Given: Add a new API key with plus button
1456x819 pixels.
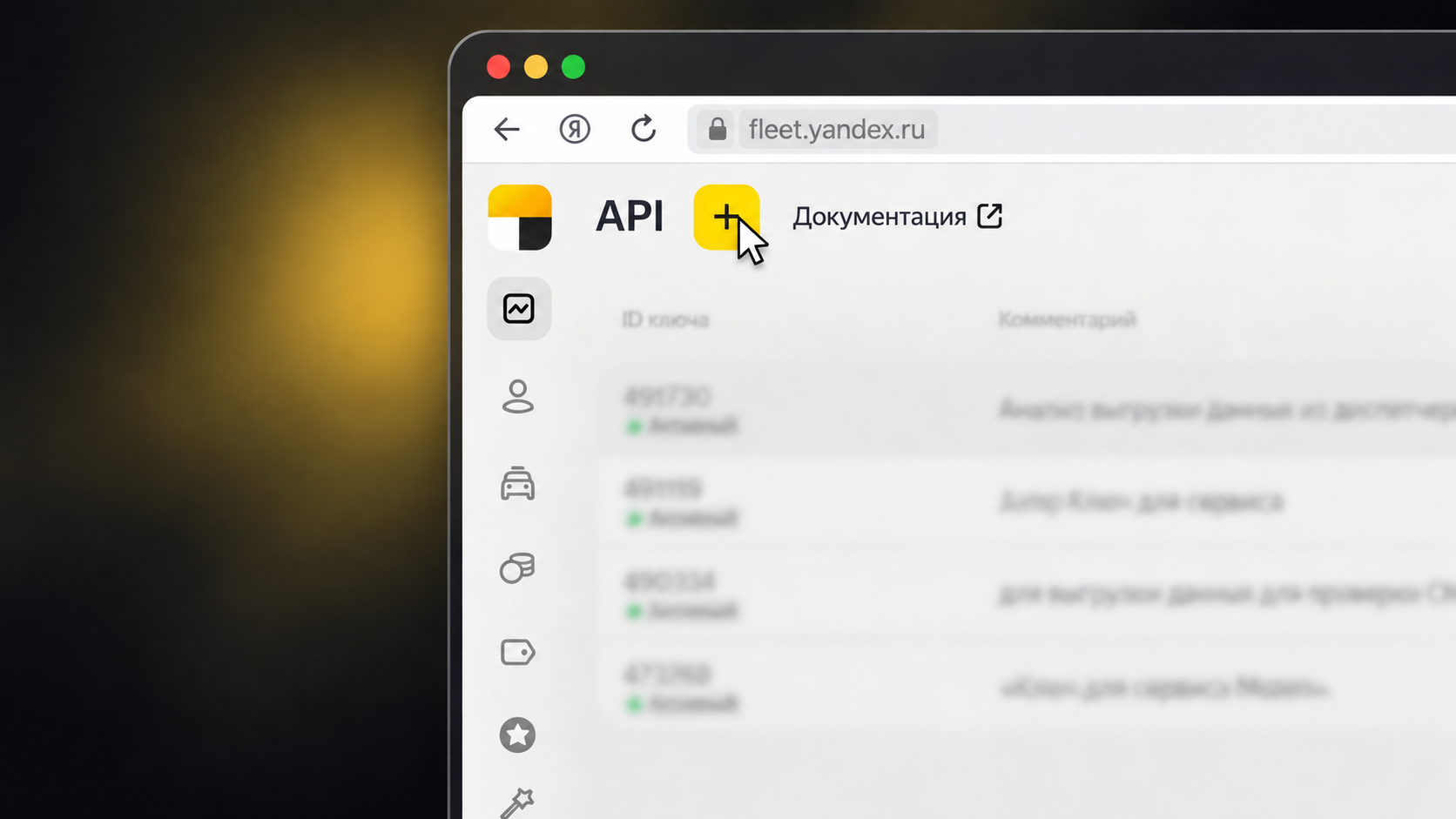Looking at the screenshot, I should 726,217.
